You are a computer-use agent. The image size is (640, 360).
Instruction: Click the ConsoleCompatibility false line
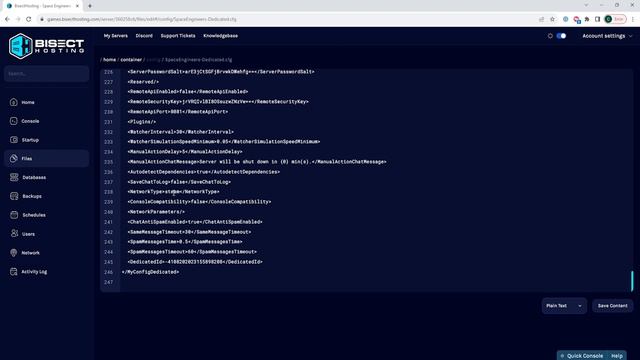[x=199, y=202]
